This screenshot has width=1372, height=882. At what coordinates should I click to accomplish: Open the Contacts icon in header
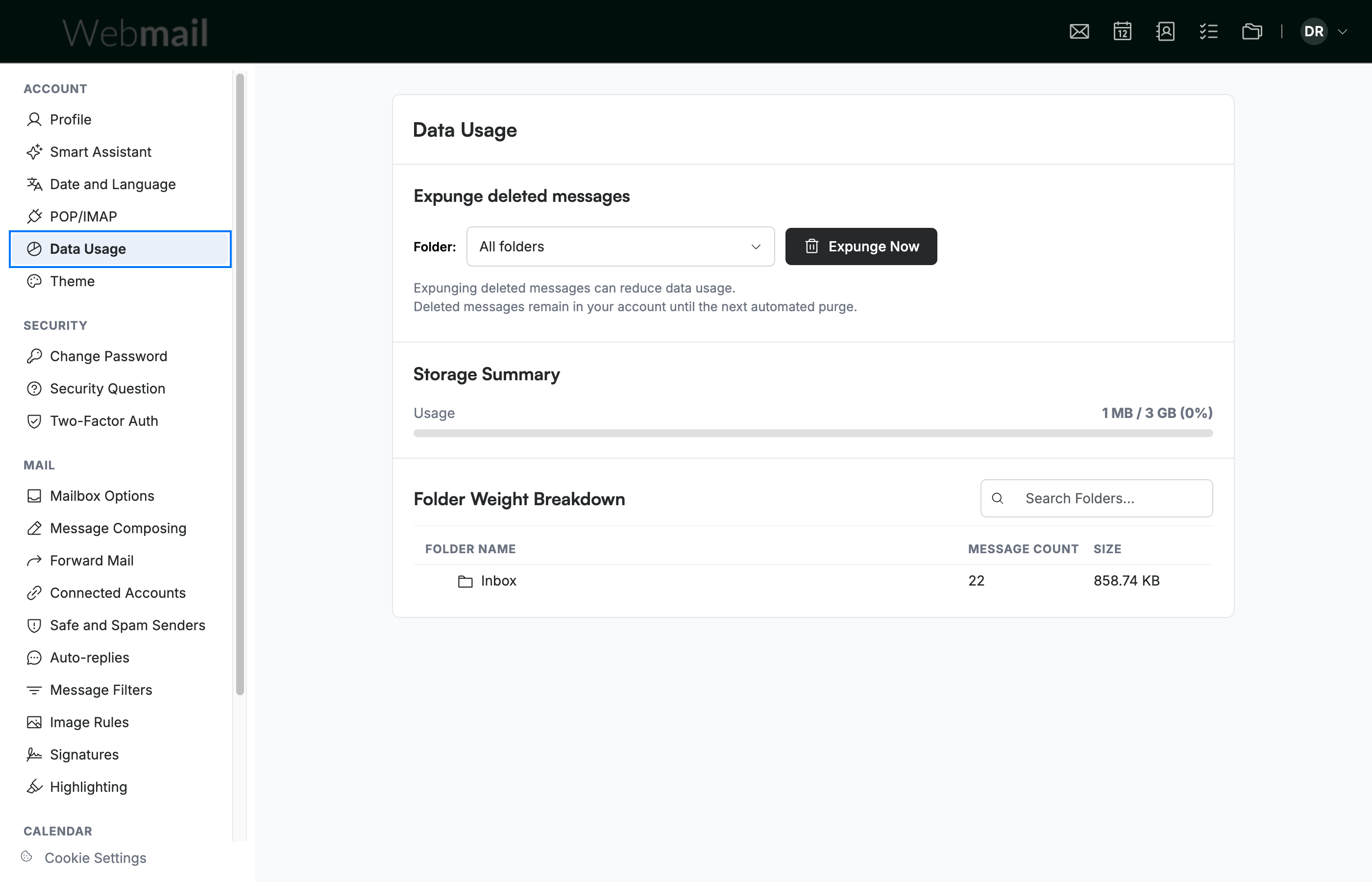(1165, 31)
